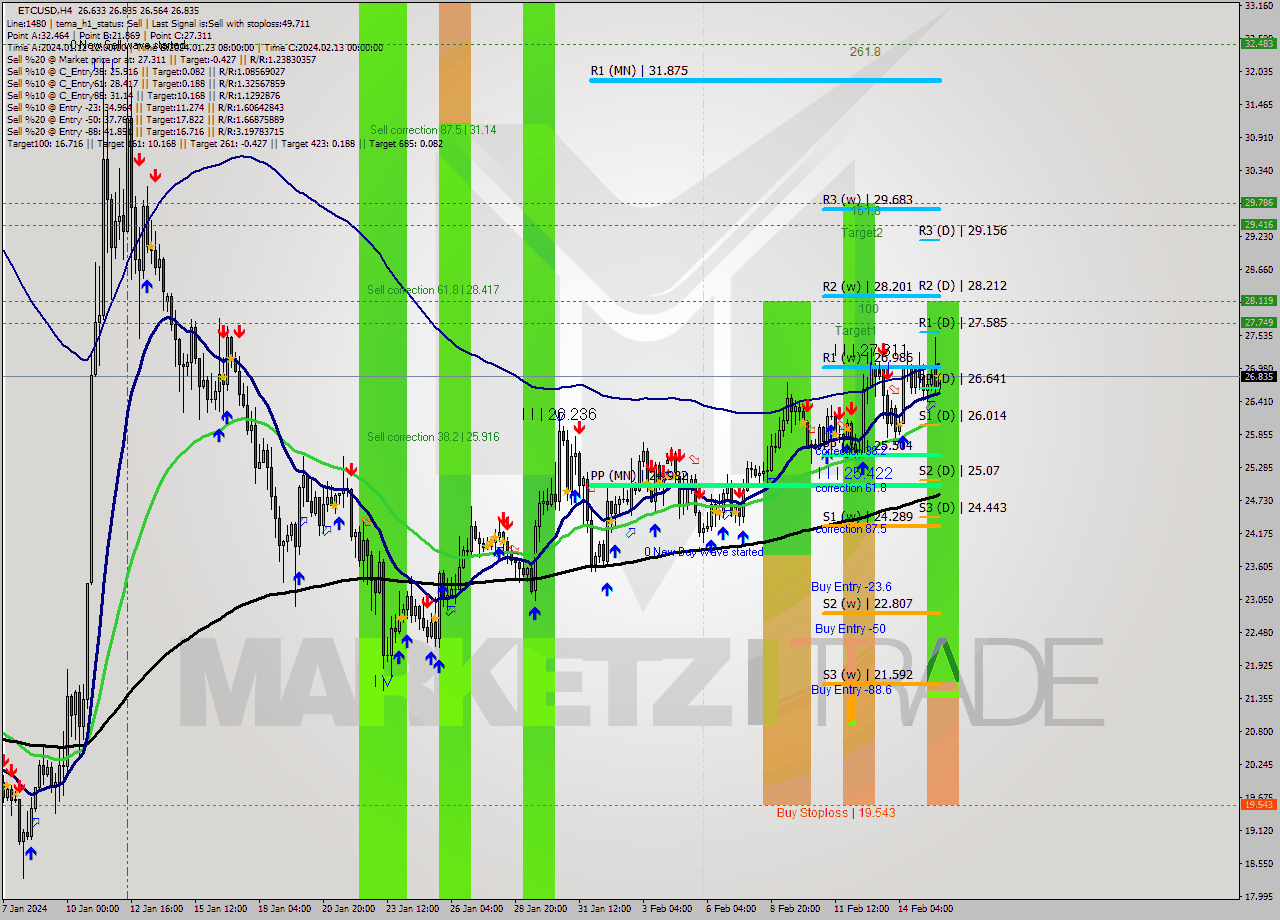This screenshot has height=920, width=1280.
Task: Select Sell correction 38.2 | 25.916 text
Action: [x=433, y=437]
